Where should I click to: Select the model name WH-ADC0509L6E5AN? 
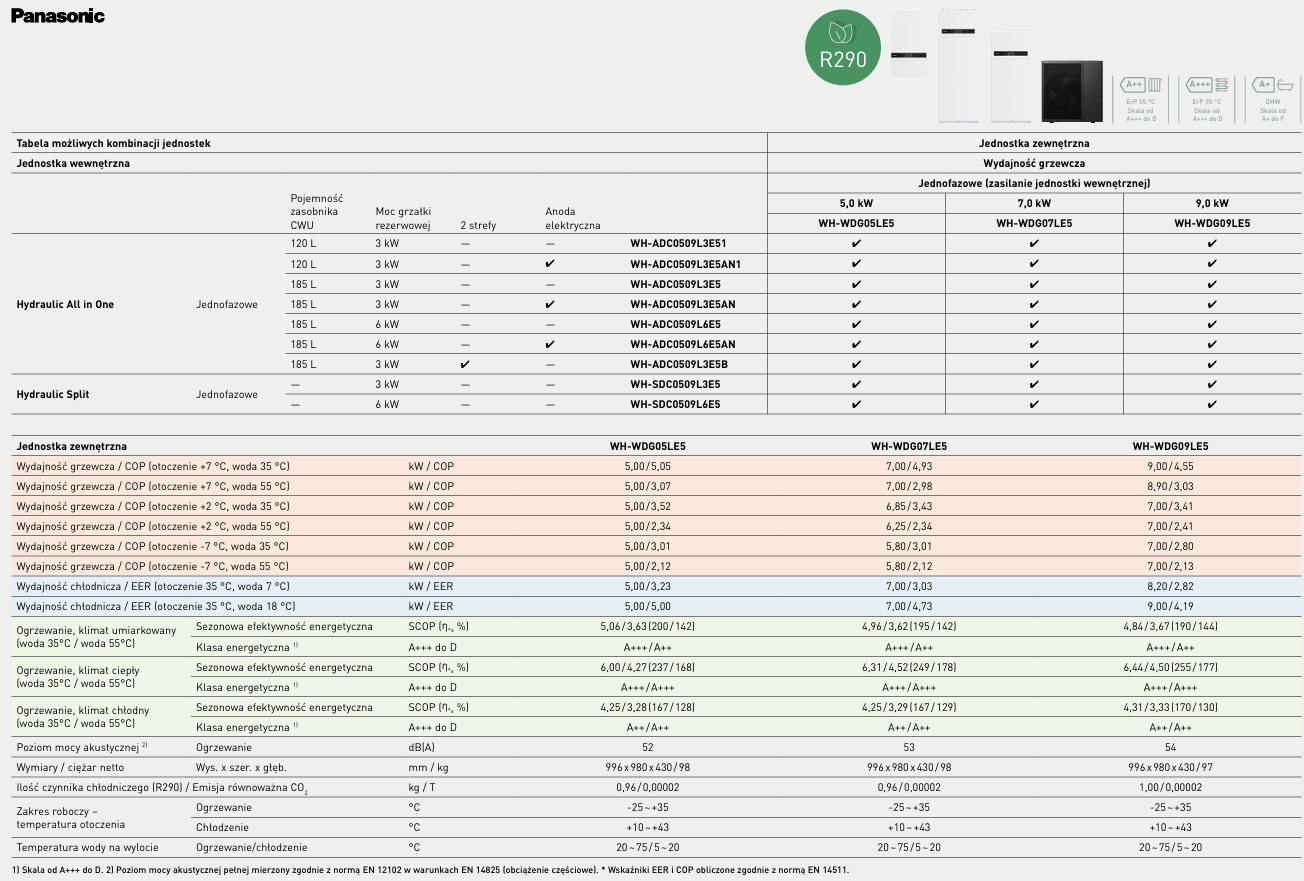click(x=683, y=344)
